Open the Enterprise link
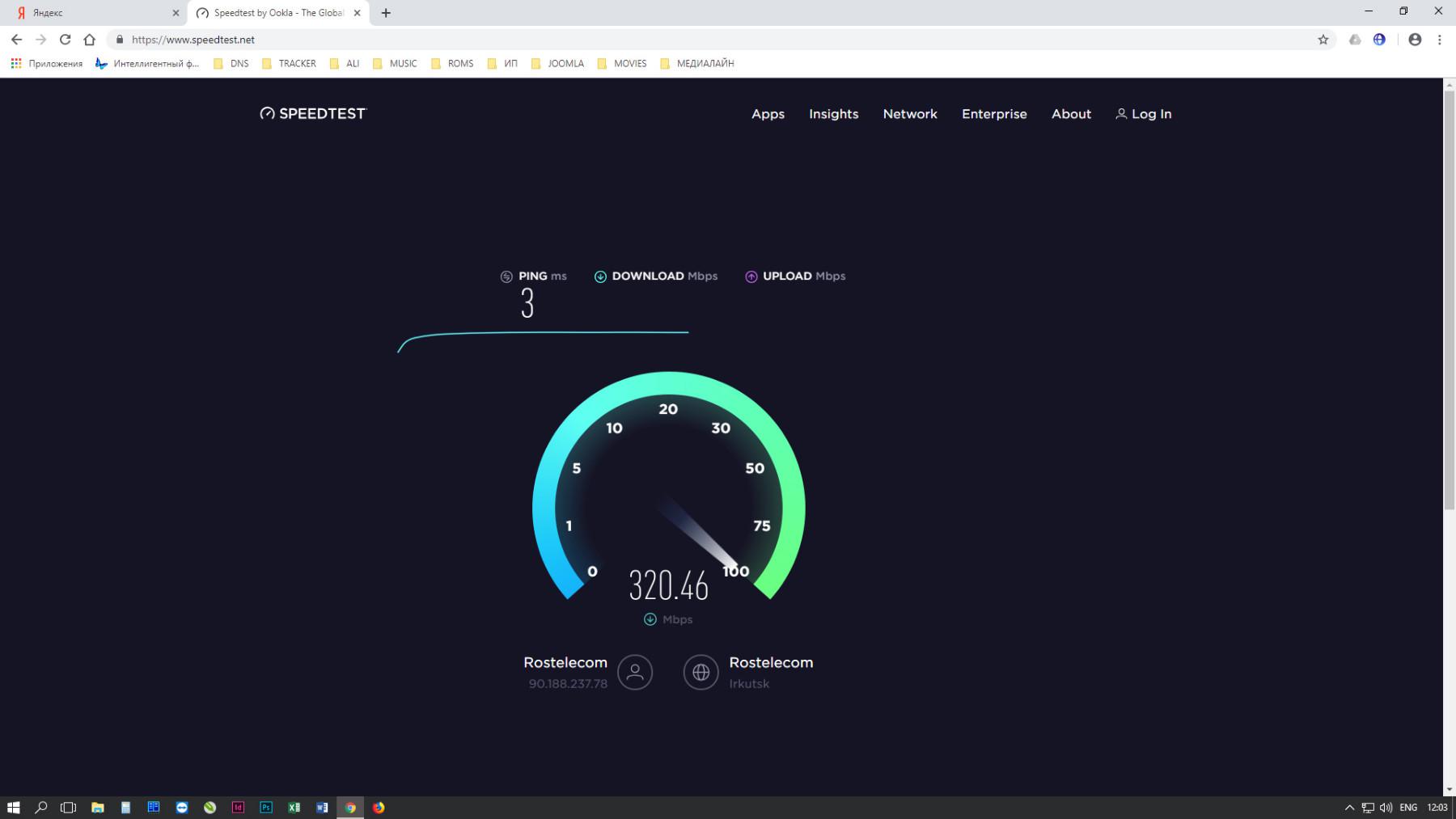The image size is (1456, 819). click(994, 114)
